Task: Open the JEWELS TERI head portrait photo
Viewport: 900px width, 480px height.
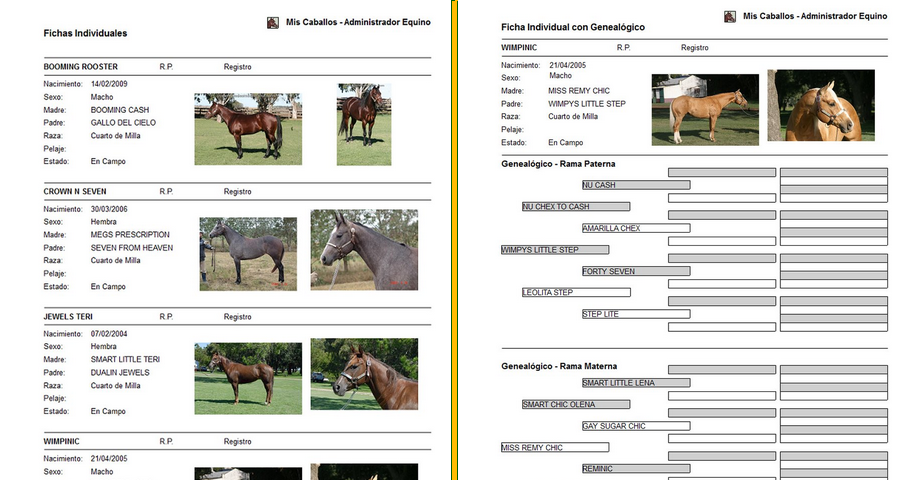Action: [x=364, y=374]
